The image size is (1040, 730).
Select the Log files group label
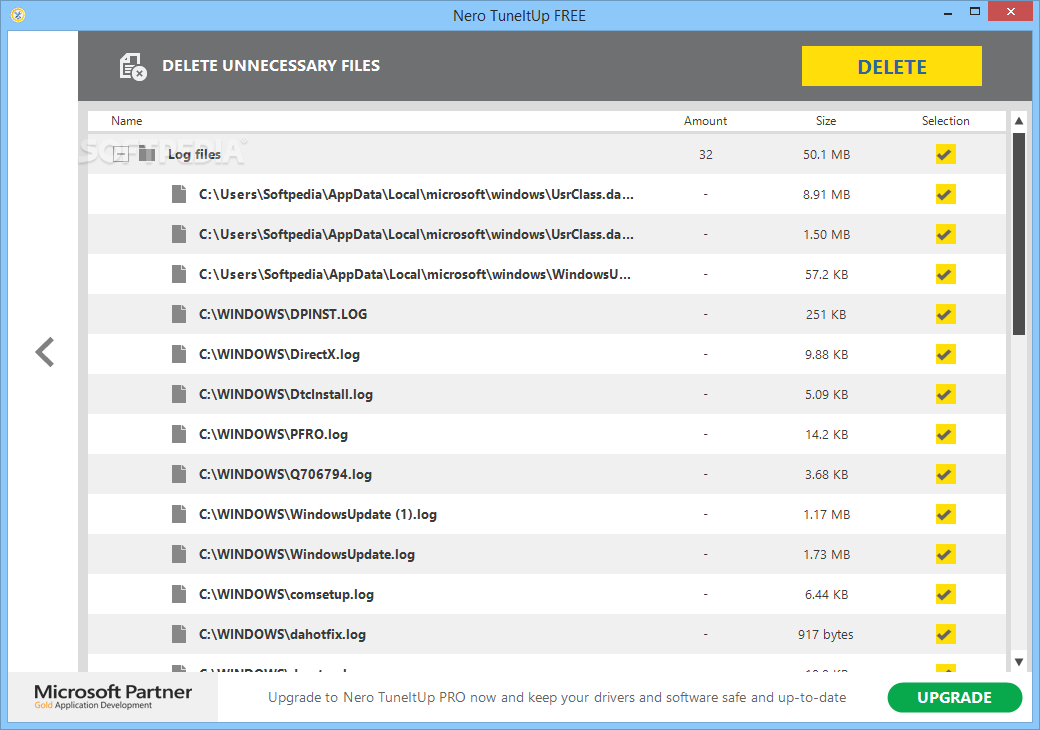(x=194, y=154)
